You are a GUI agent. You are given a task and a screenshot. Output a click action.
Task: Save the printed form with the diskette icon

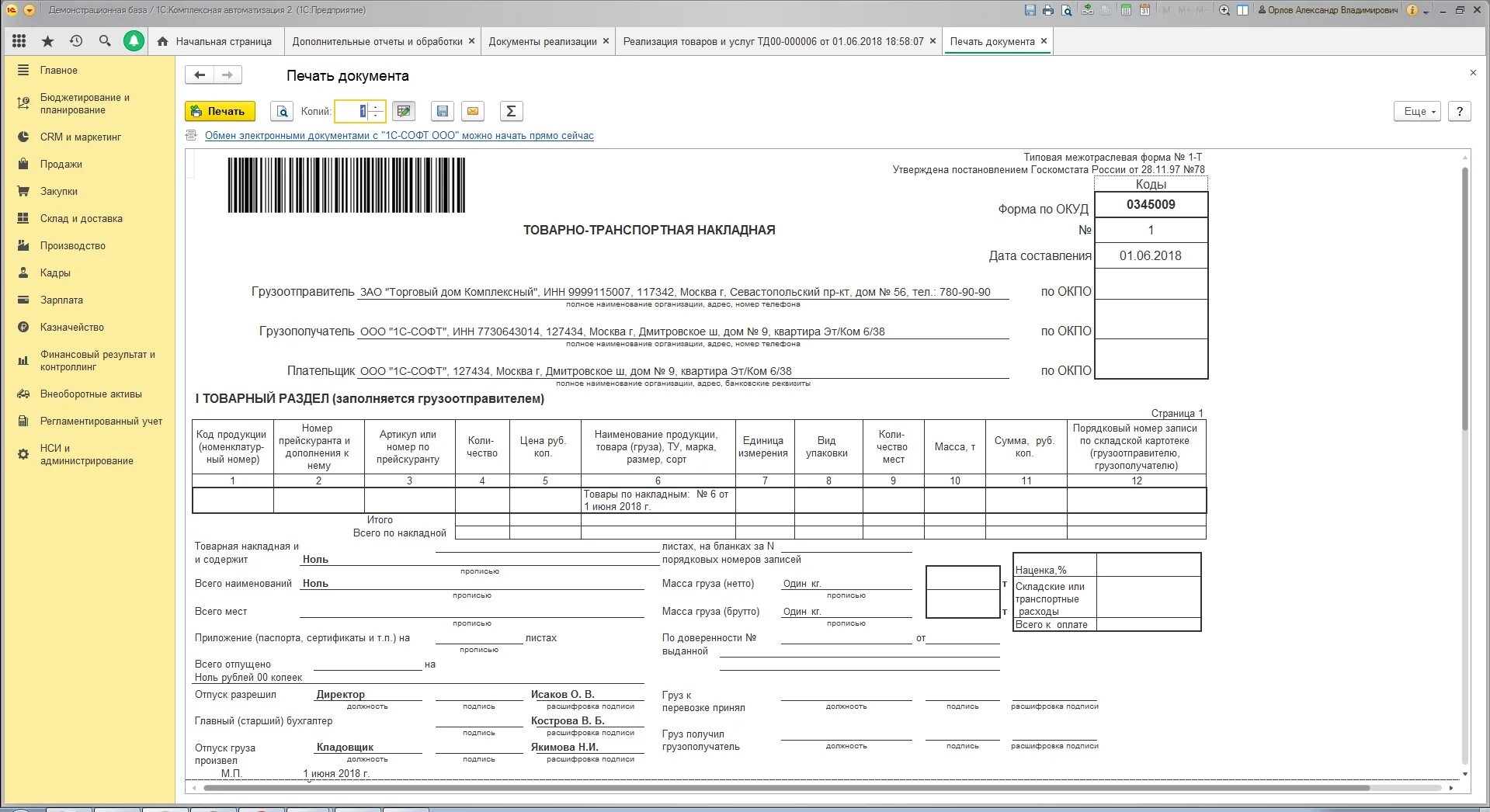tap(443, 111)
